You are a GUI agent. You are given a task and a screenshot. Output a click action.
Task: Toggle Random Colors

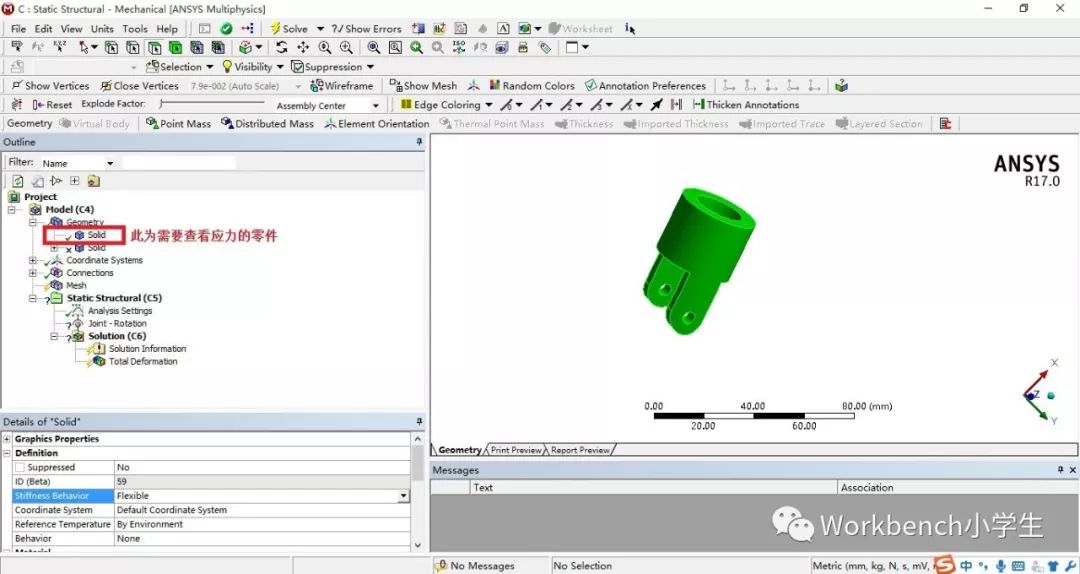(x=532, y=86)
